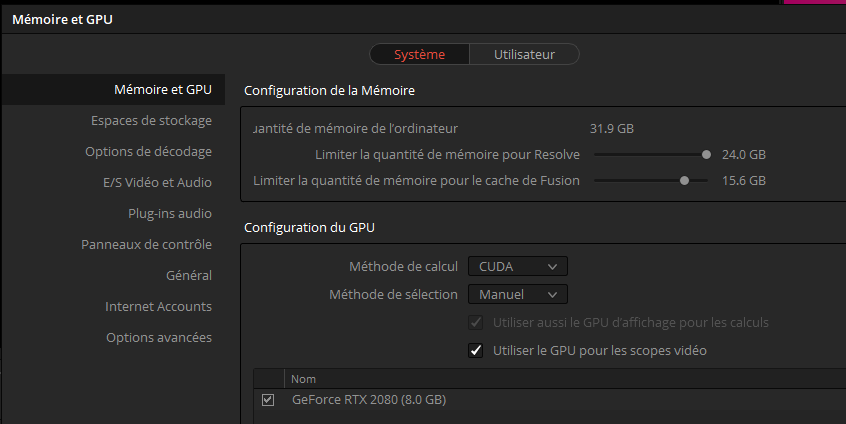Click the Nom column header

click(x=302, y=379)
